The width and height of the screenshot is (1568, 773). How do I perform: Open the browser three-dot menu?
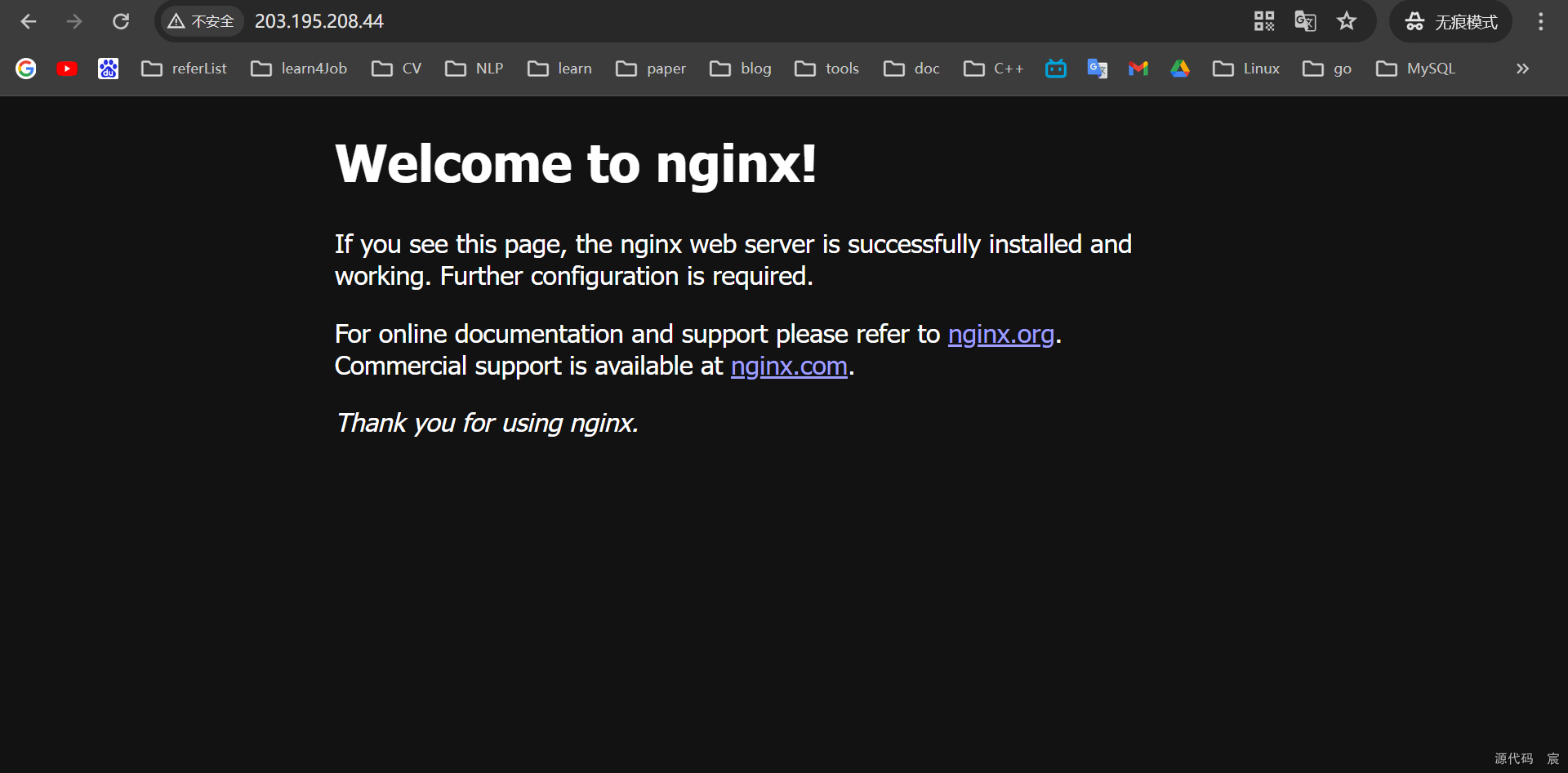coord(1541,21)
